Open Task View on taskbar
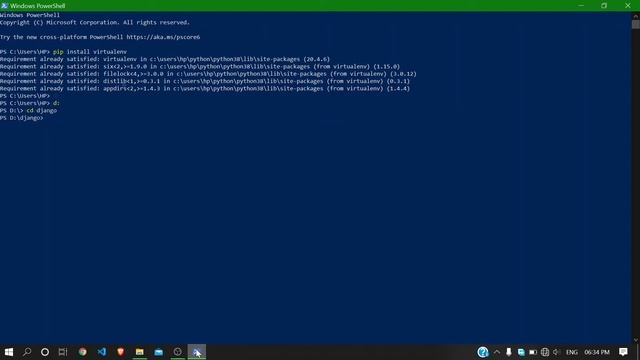The height and width of the screenshot is (360, 640). point(63,352)
